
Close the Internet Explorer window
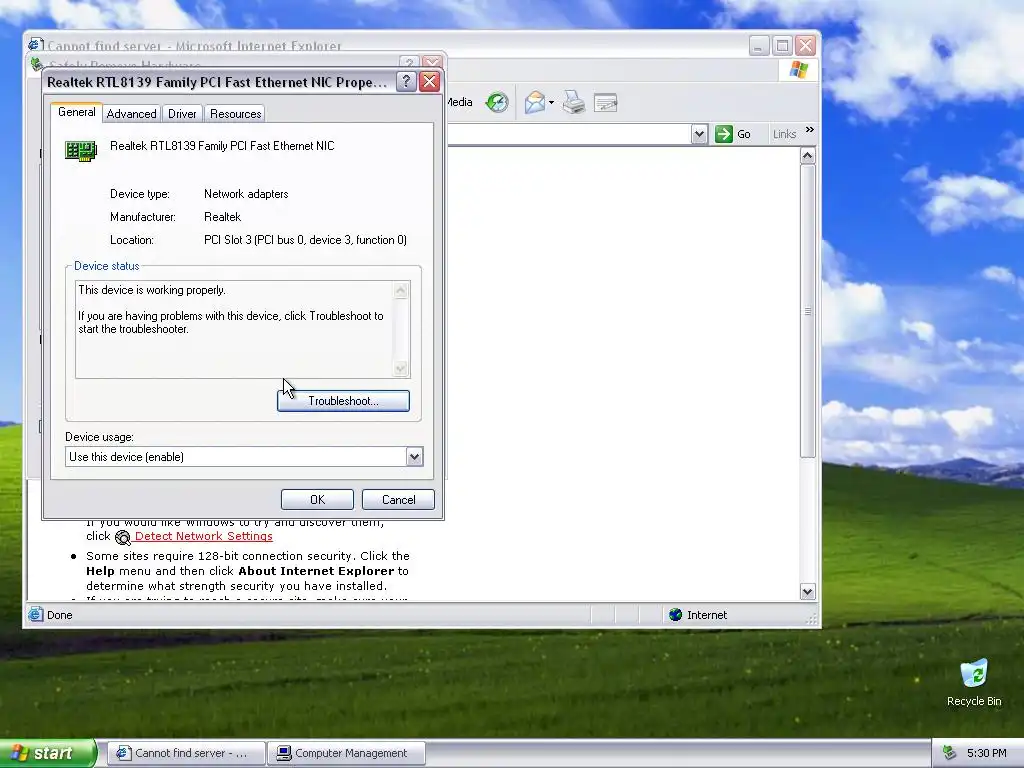[x=806, y=46]
